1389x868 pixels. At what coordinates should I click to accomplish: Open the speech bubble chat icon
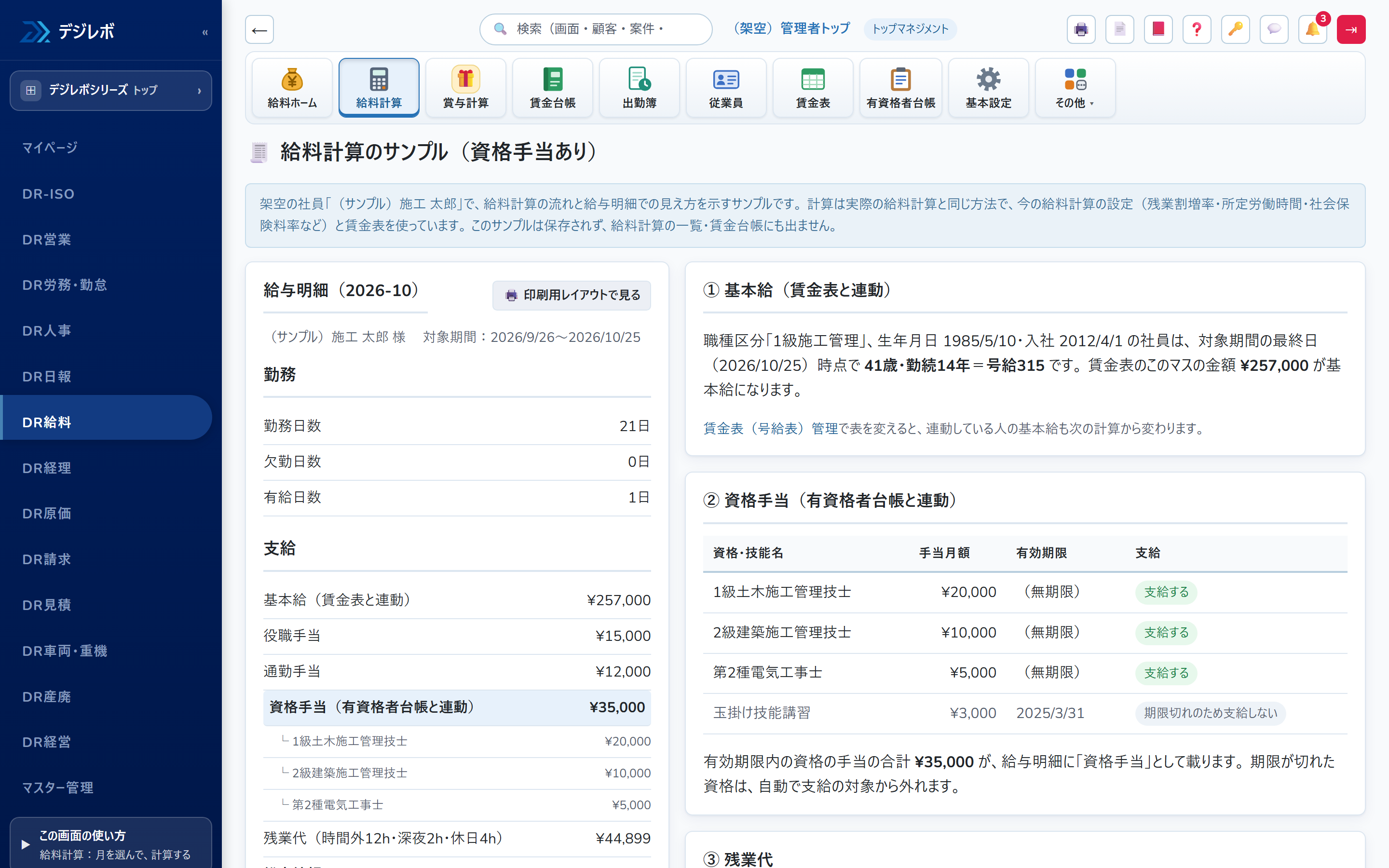tap(1274, 29)
